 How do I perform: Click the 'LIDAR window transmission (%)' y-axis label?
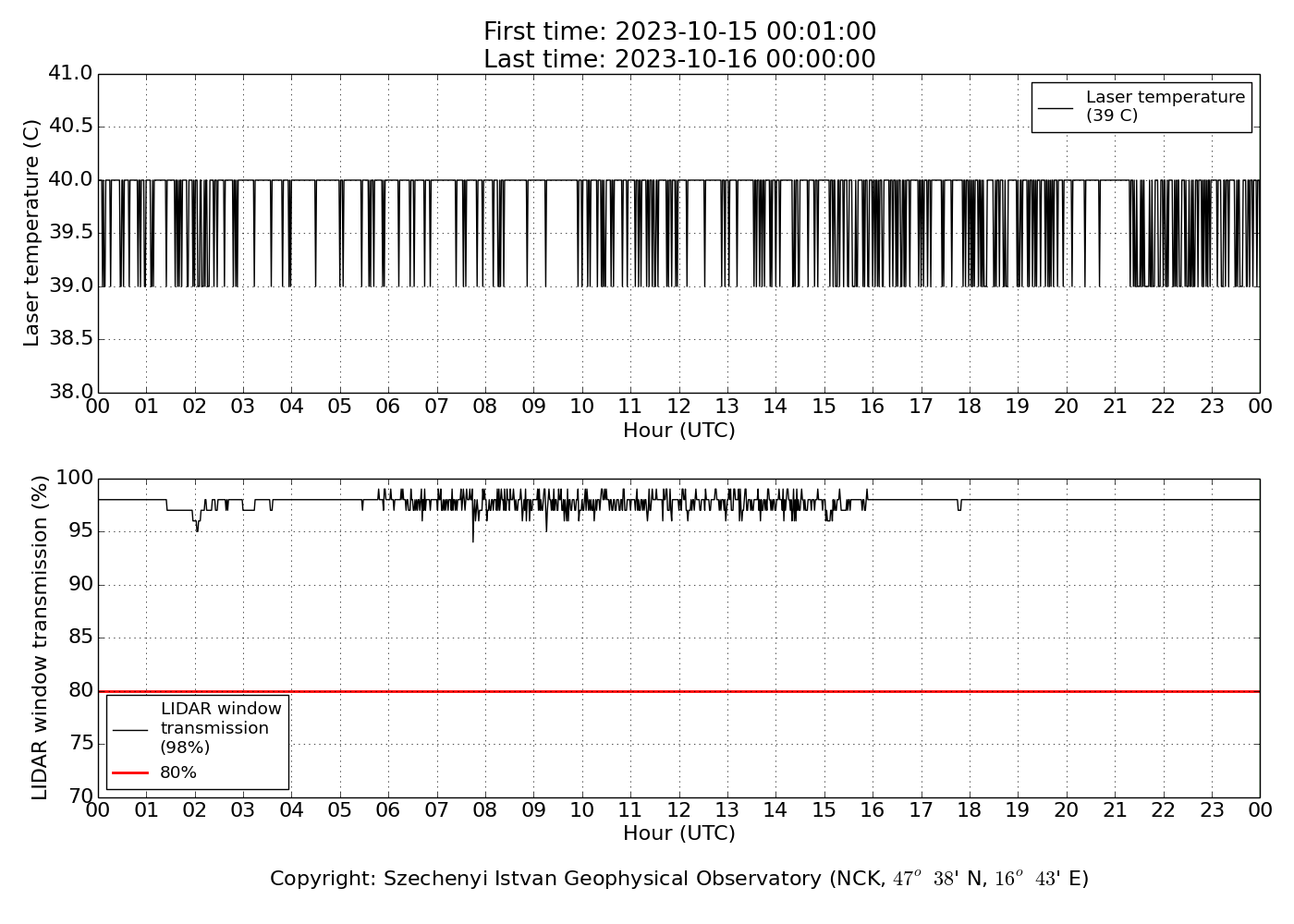tap(40, 638)
